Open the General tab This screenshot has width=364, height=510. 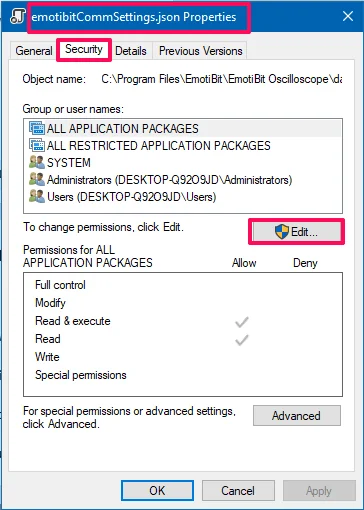pyautogui.click(x=34, y=51)
